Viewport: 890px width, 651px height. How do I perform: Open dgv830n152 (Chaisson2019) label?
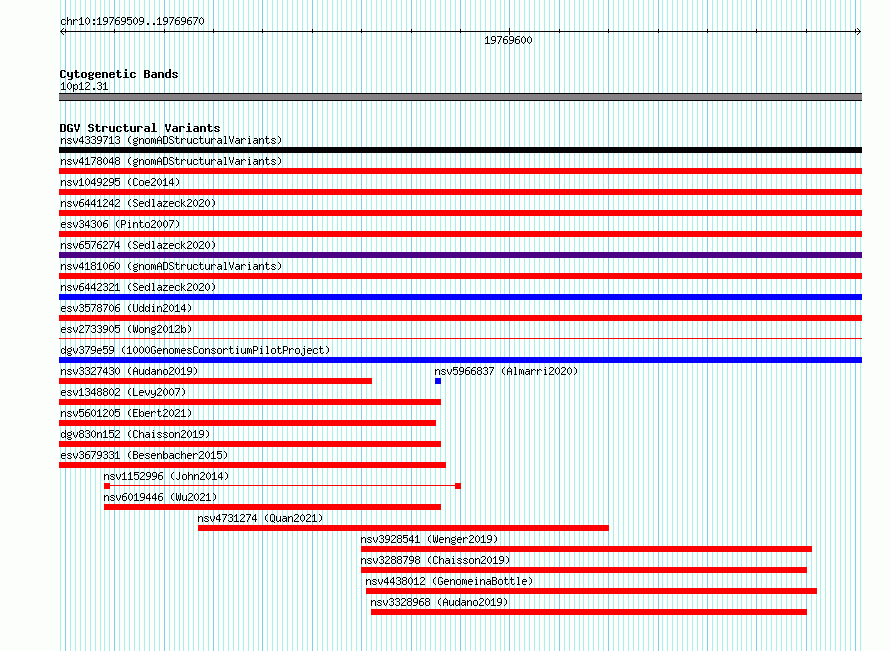[135, 434]
